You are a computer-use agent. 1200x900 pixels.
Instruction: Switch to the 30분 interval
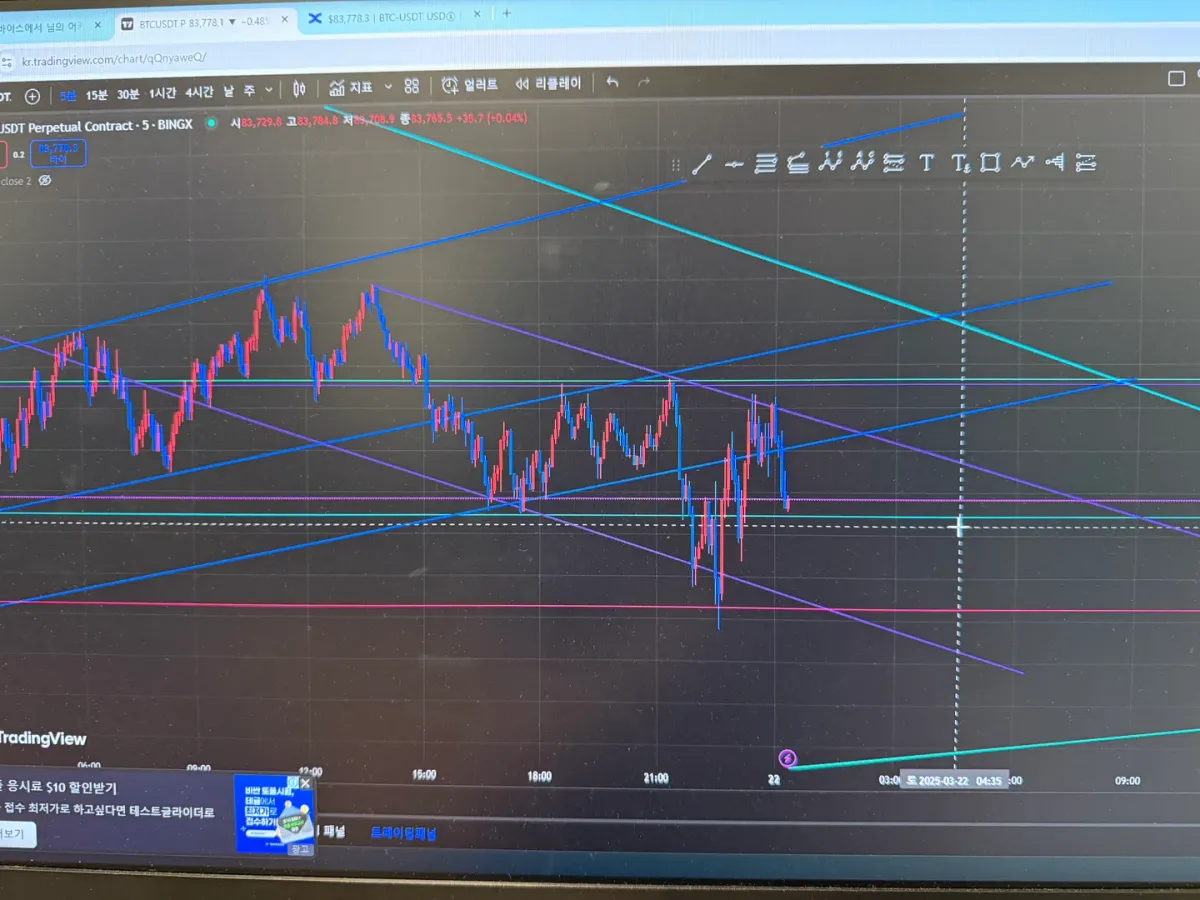(128, 94)
